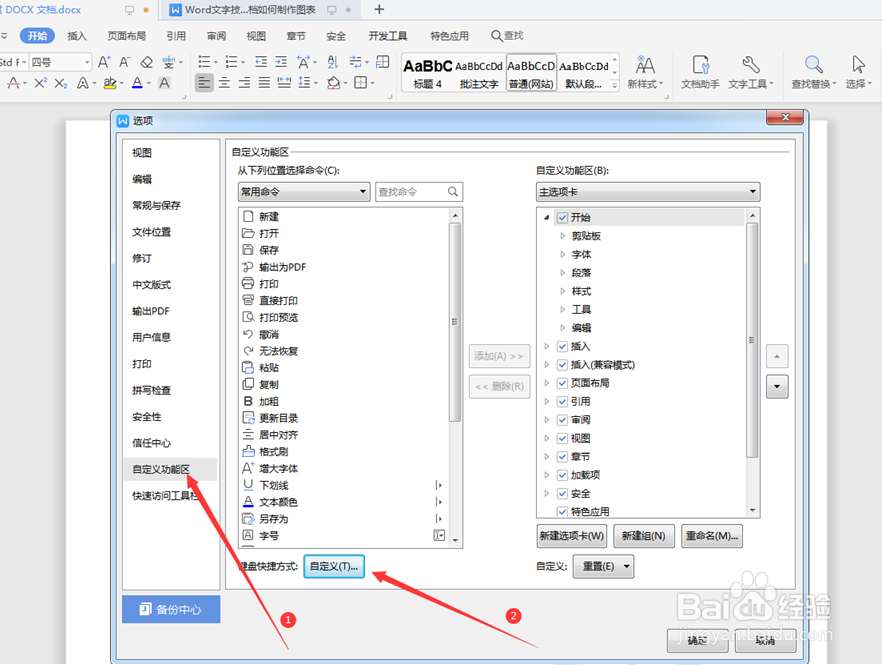Uncheck the 特色应用 tab checkbox
This screenshot has width=882, height=665.
click(x=562, y=511)
